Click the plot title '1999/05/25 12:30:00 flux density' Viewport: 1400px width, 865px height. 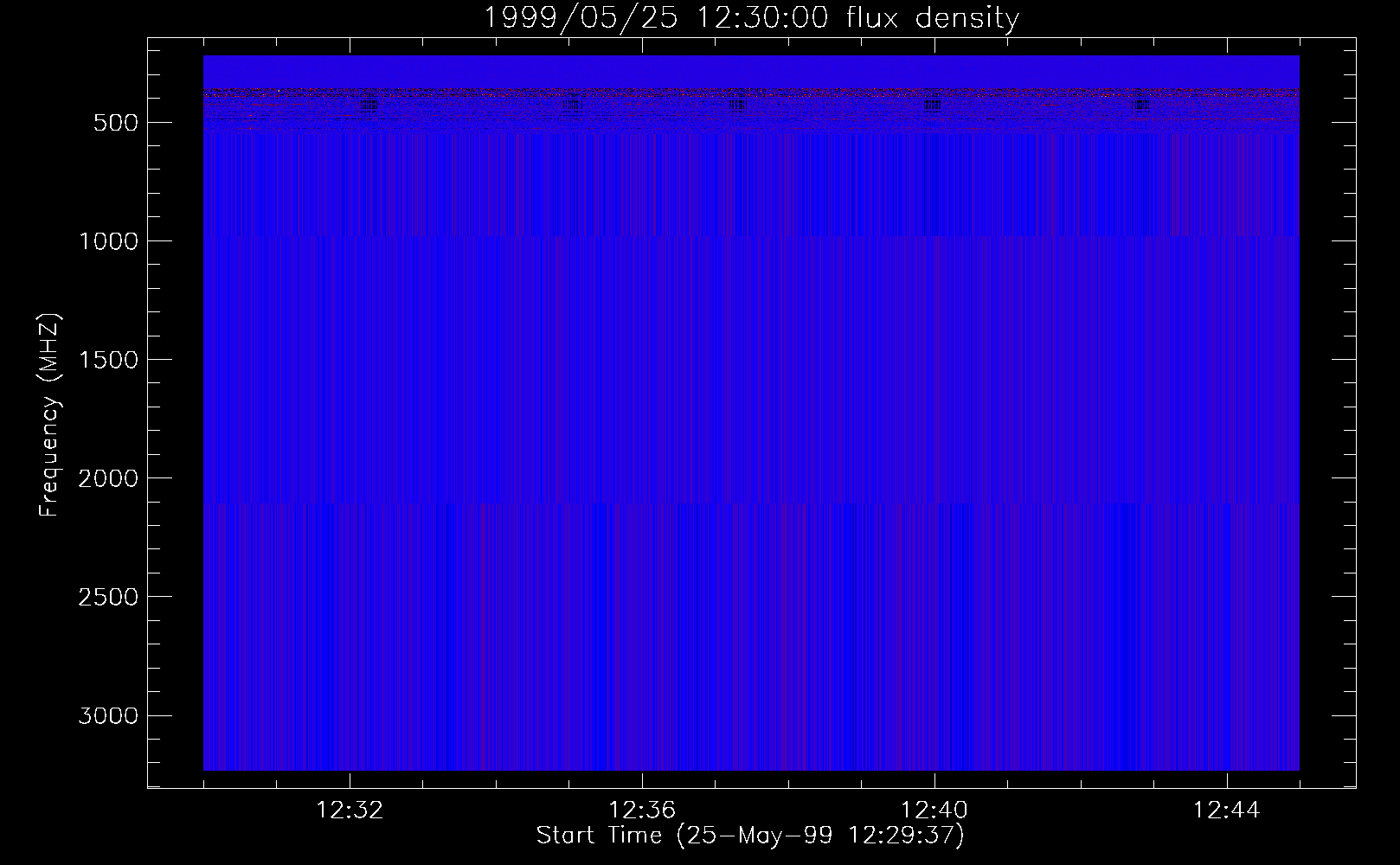pyautogui.click(x=751, y=18)
